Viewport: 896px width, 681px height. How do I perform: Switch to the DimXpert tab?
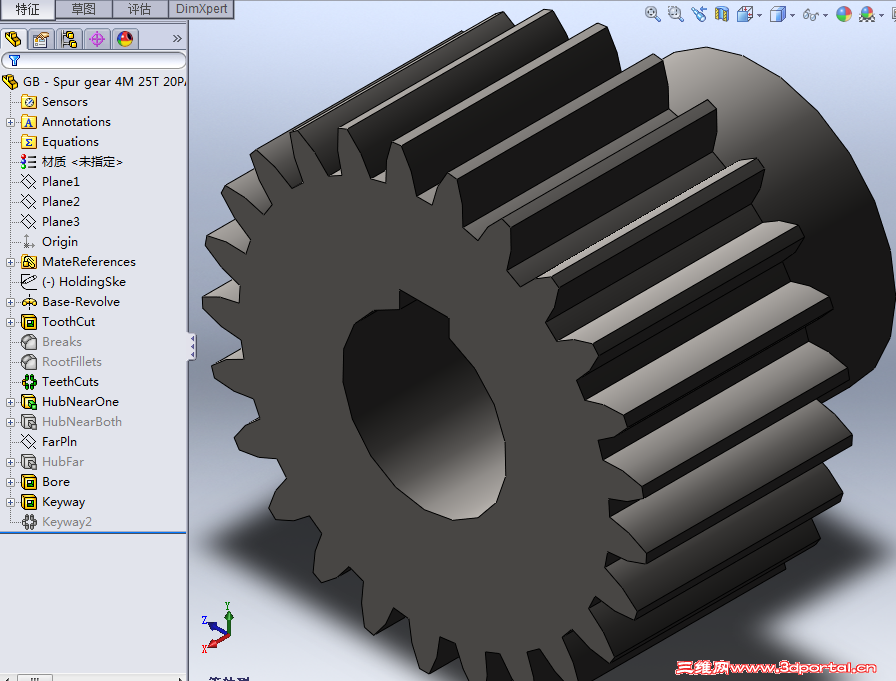click(x=201, y=9)
